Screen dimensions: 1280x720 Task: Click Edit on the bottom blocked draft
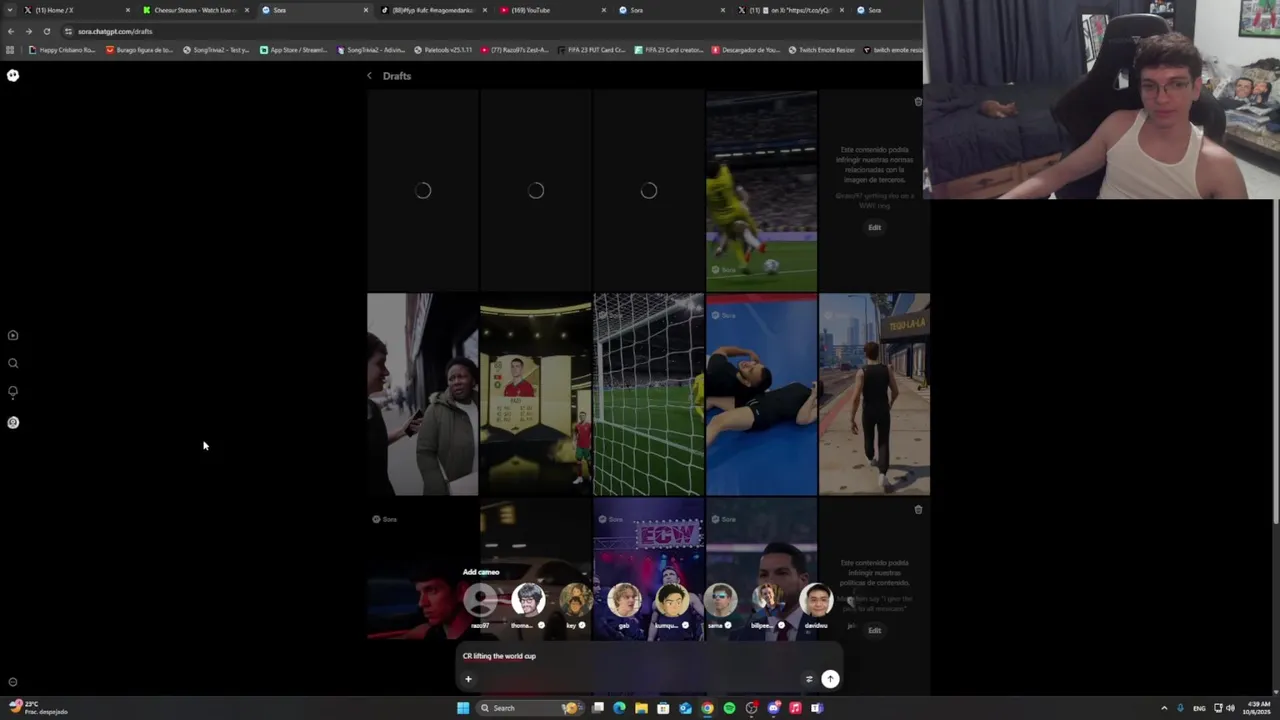pos(875,630)
